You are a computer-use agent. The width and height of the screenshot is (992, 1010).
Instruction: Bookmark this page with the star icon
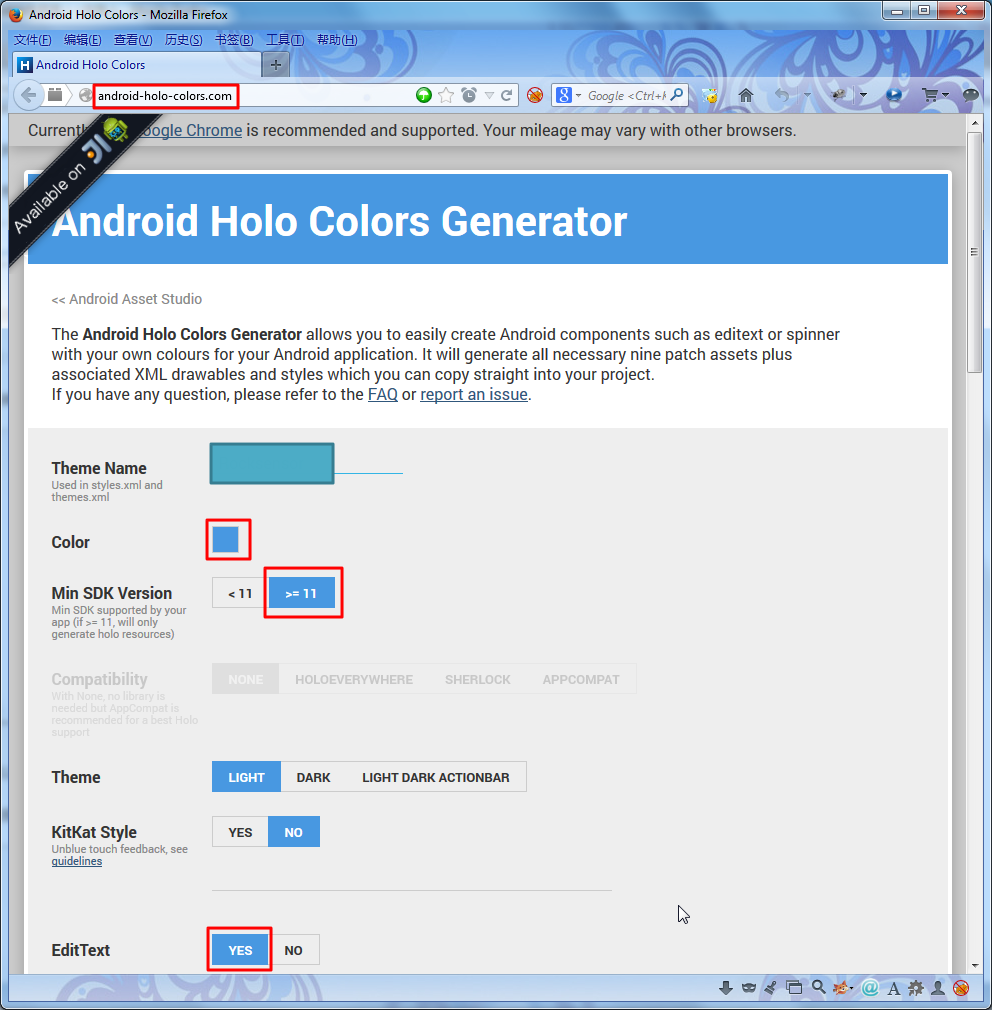446,95
